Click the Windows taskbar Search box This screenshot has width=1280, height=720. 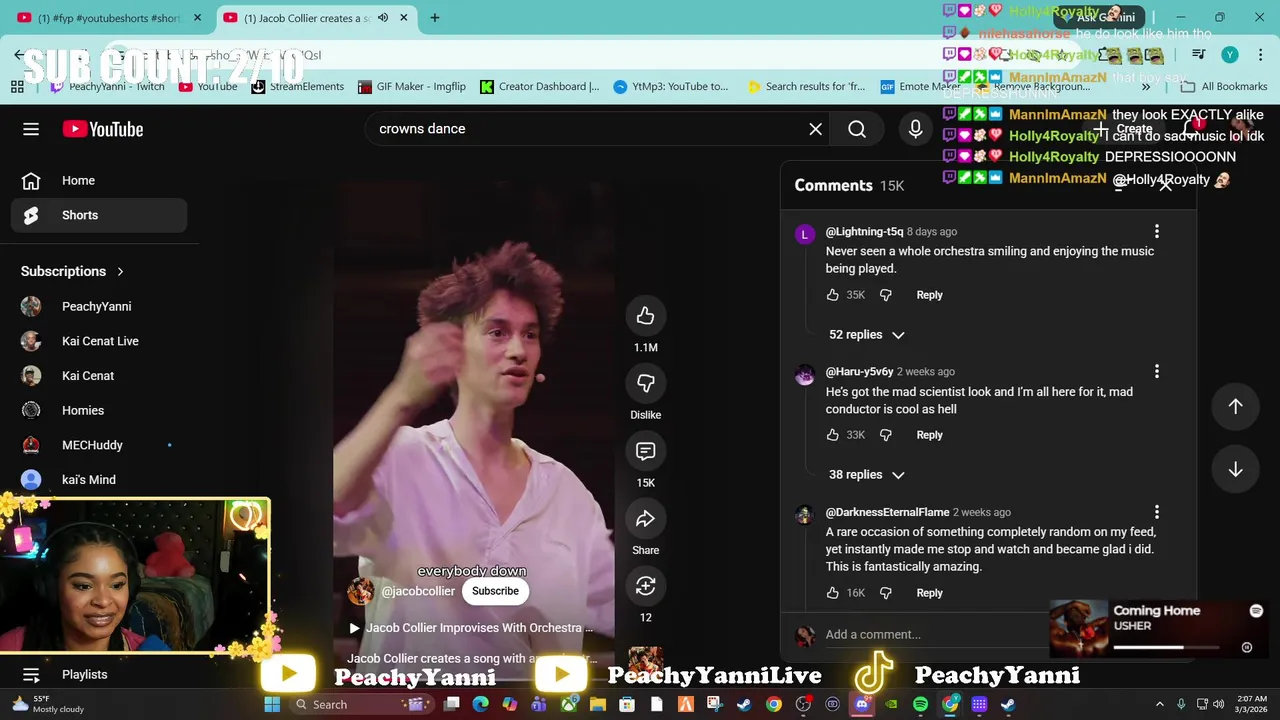[362, 705]
